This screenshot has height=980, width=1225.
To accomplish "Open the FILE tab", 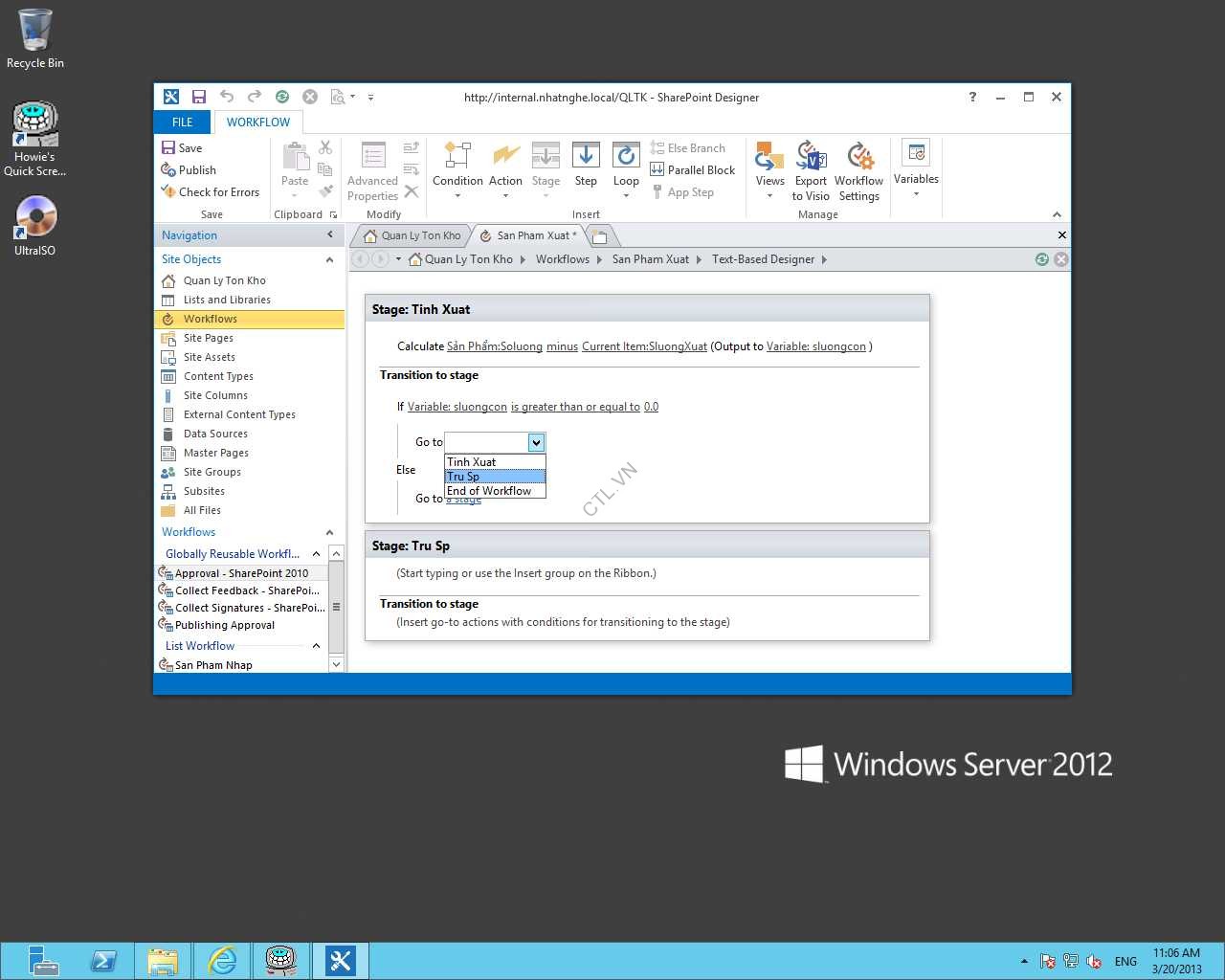I will point(182,122).
